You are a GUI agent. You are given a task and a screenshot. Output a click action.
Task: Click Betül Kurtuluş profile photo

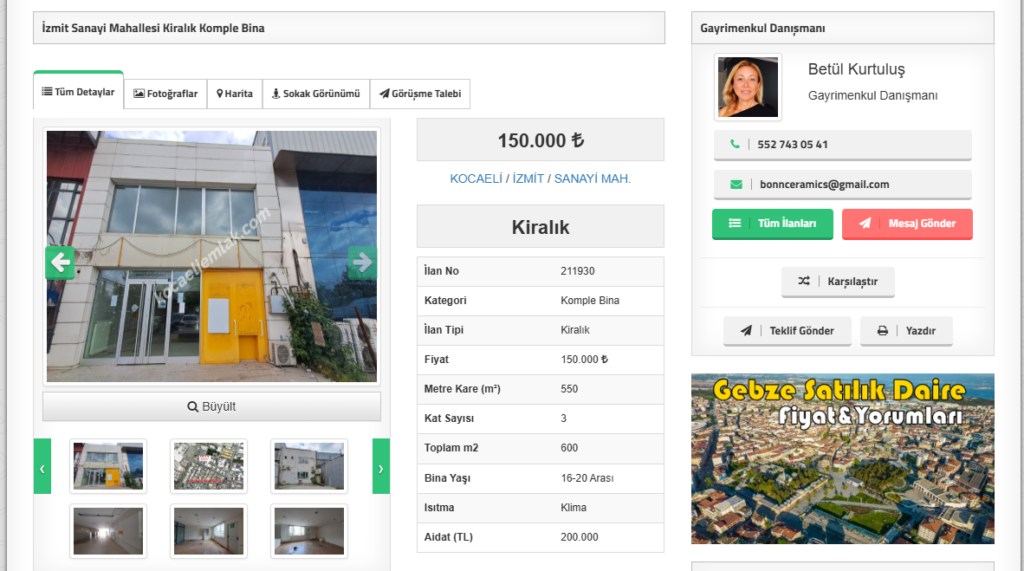747,87
